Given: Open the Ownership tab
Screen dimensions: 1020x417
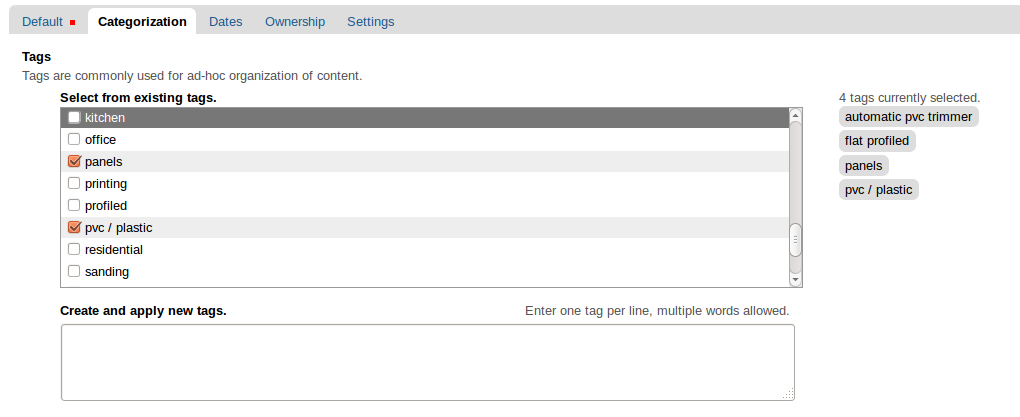Looking at the screenshot, I should coord(295,21).
